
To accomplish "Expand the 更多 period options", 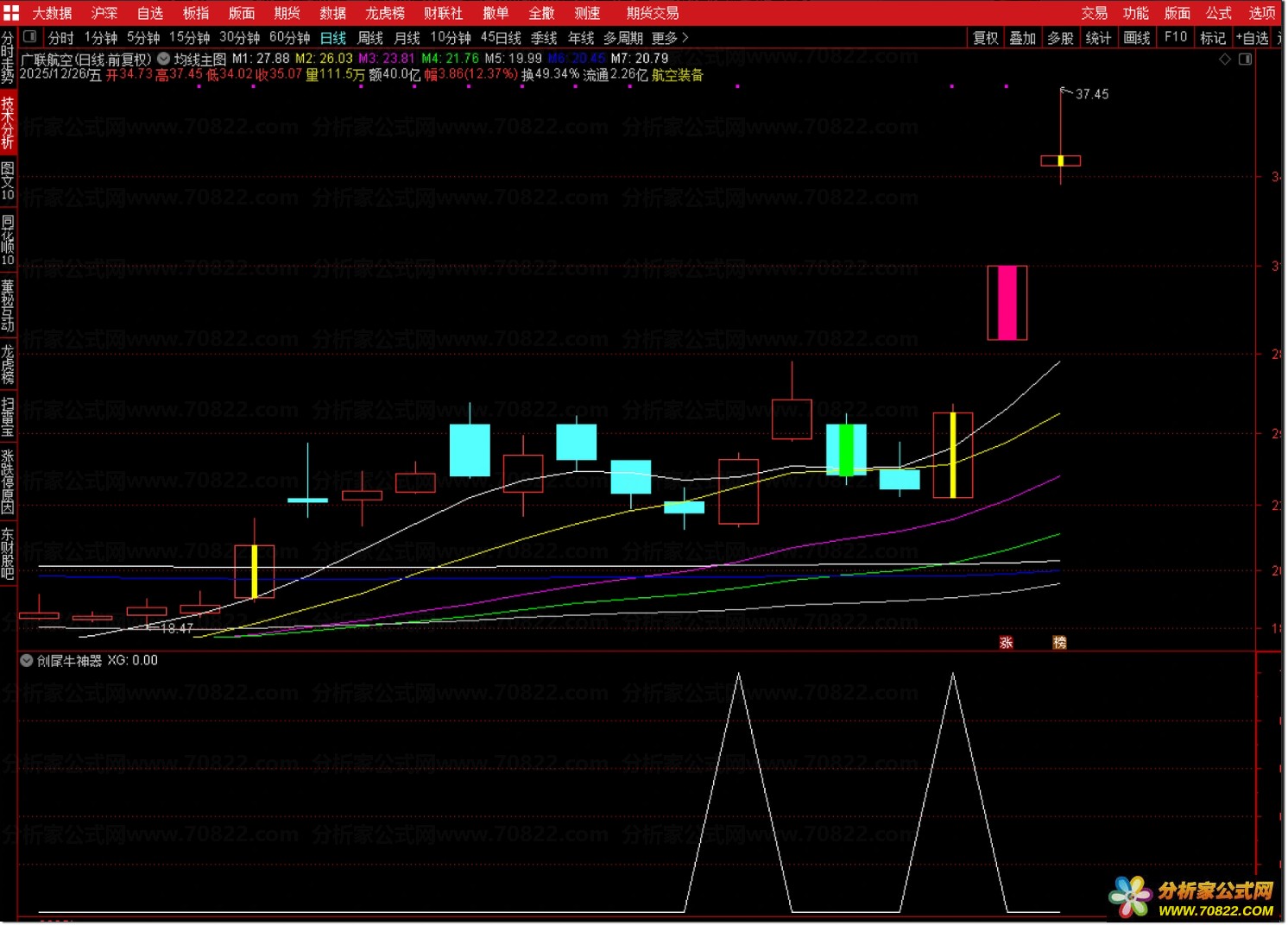I will (670, 37).
